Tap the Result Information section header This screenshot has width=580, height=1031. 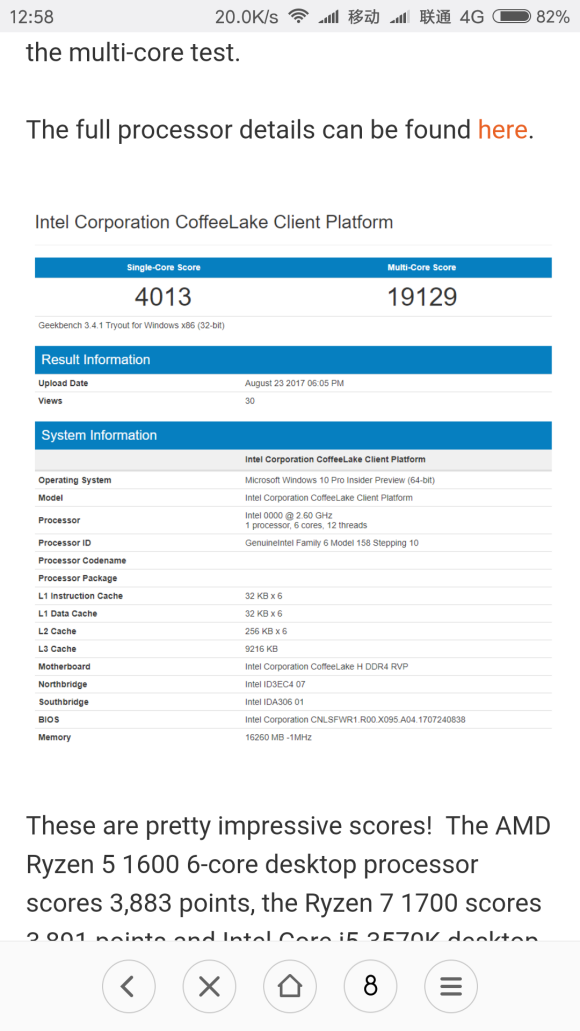point(293,360)
